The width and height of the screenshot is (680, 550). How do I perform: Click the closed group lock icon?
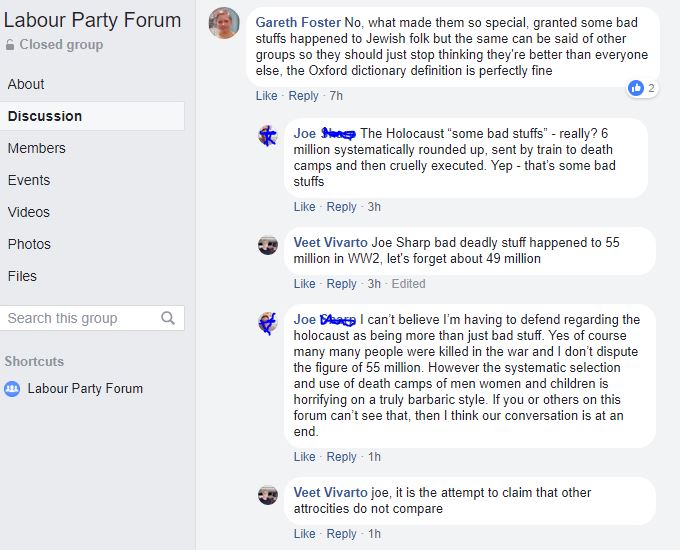[x=10, y=45]
